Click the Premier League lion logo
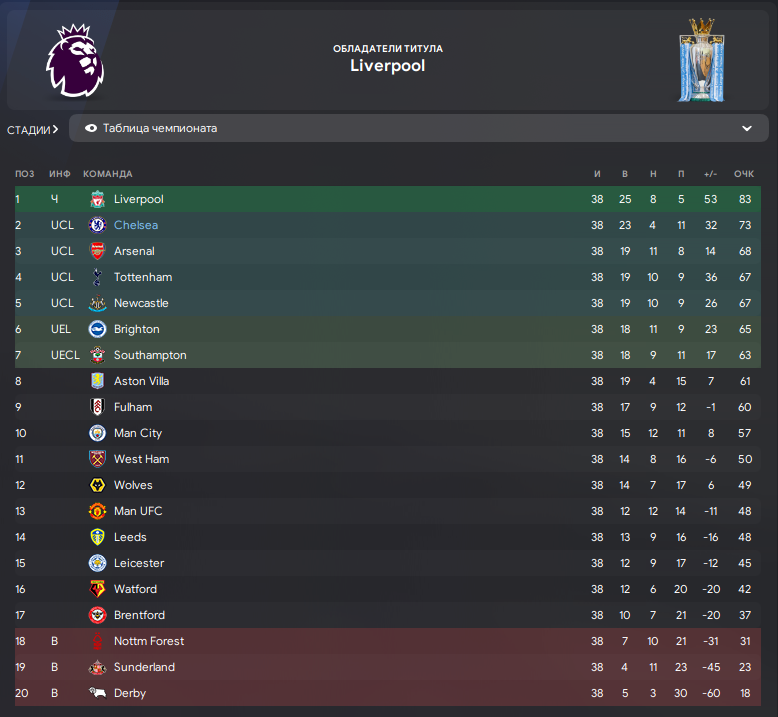 pos(75,61)
